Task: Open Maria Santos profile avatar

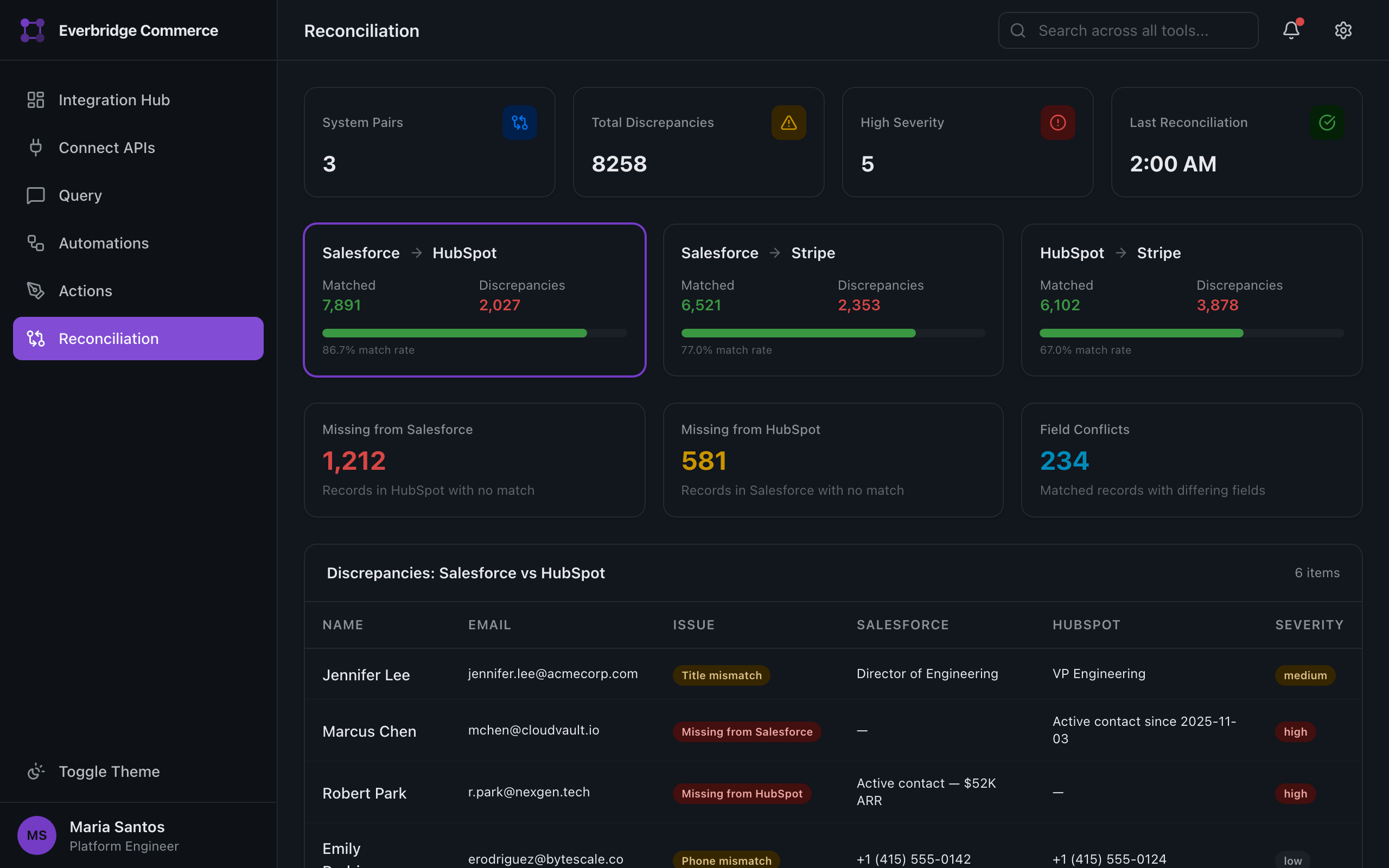Action: click(36, 835)
